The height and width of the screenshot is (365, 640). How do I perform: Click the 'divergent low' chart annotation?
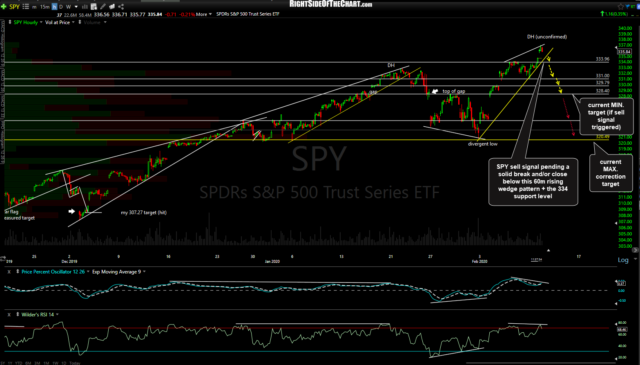pos(482,144)
